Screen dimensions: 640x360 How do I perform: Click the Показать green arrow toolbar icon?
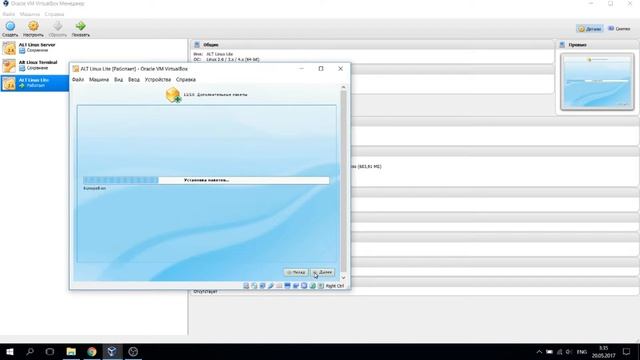pos(80,29)
